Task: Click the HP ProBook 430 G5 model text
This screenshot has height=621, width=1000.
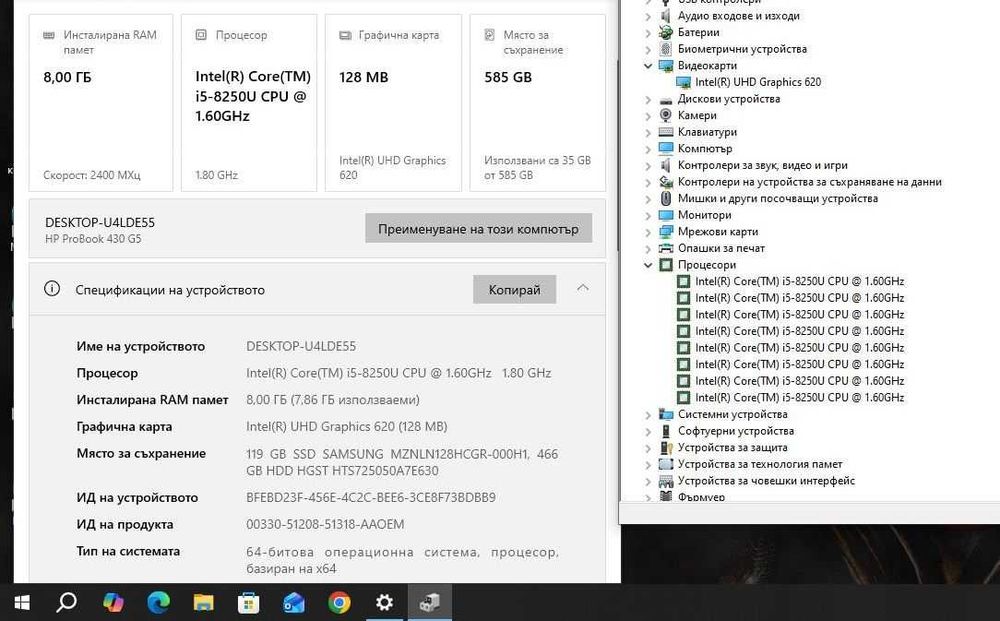Action: (93, 239)
